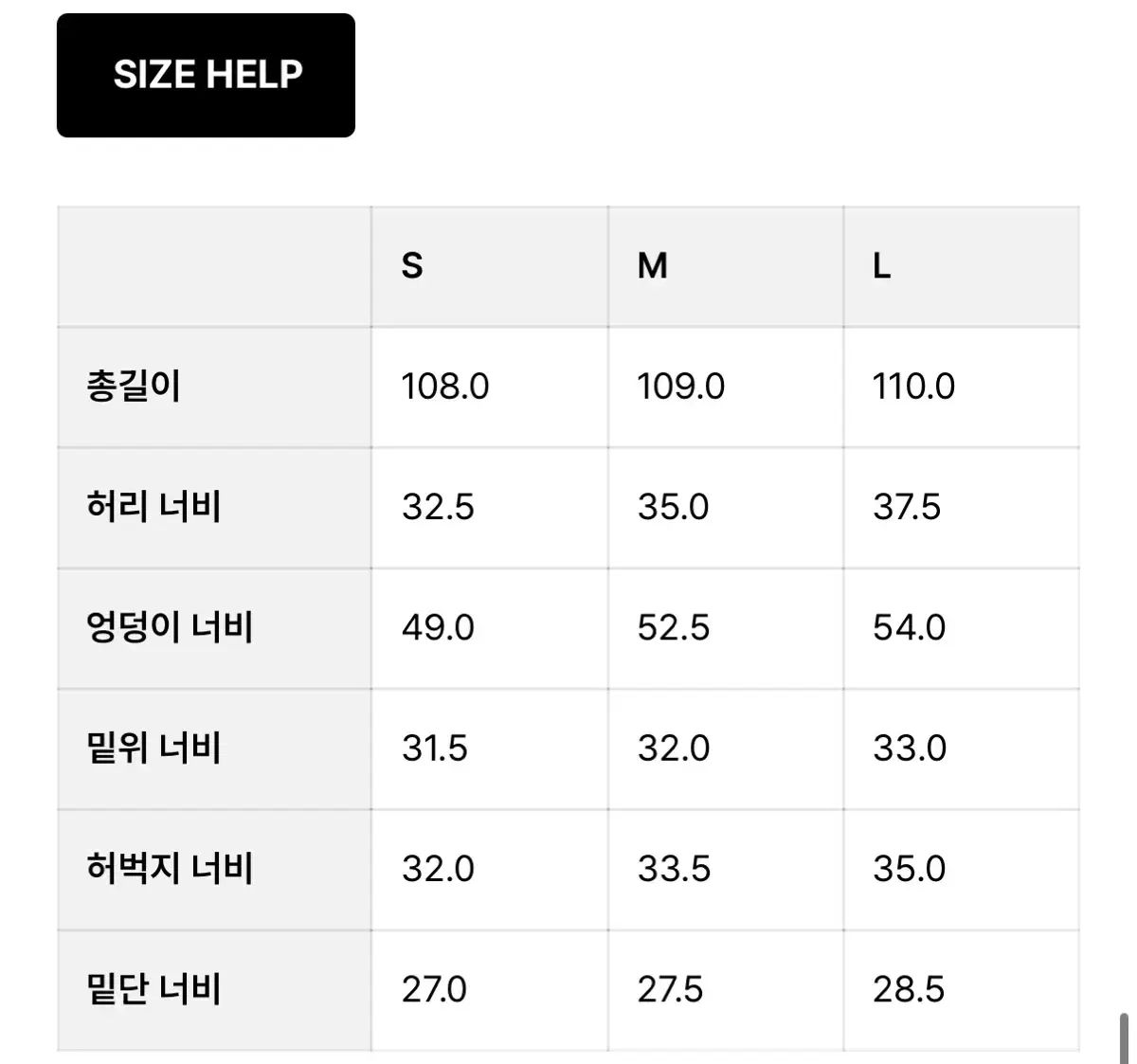The width and height of the screenshot is (1137, 1064).
Task: Click the 109.0 value in M column
Action: pyautogui.click(x=680, y=387)
